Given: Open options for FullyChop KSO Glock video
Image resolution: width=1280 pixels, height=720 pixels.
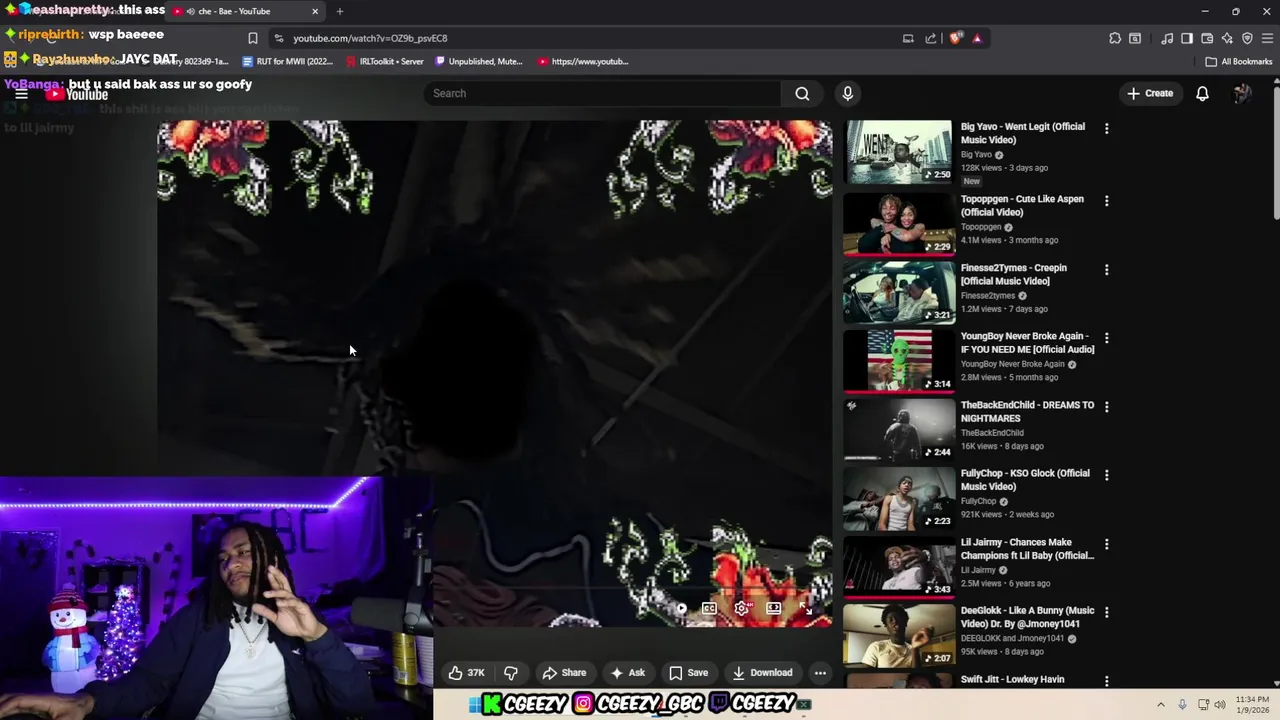Looking at the screenshot, I should coord(1106,475).
